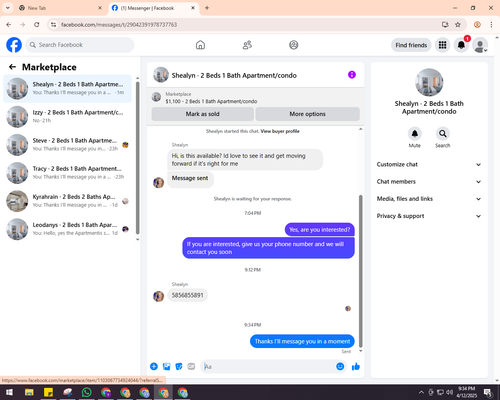Click the More options button
The height and width of the screenshot is (400, 500).
[307, 114]
